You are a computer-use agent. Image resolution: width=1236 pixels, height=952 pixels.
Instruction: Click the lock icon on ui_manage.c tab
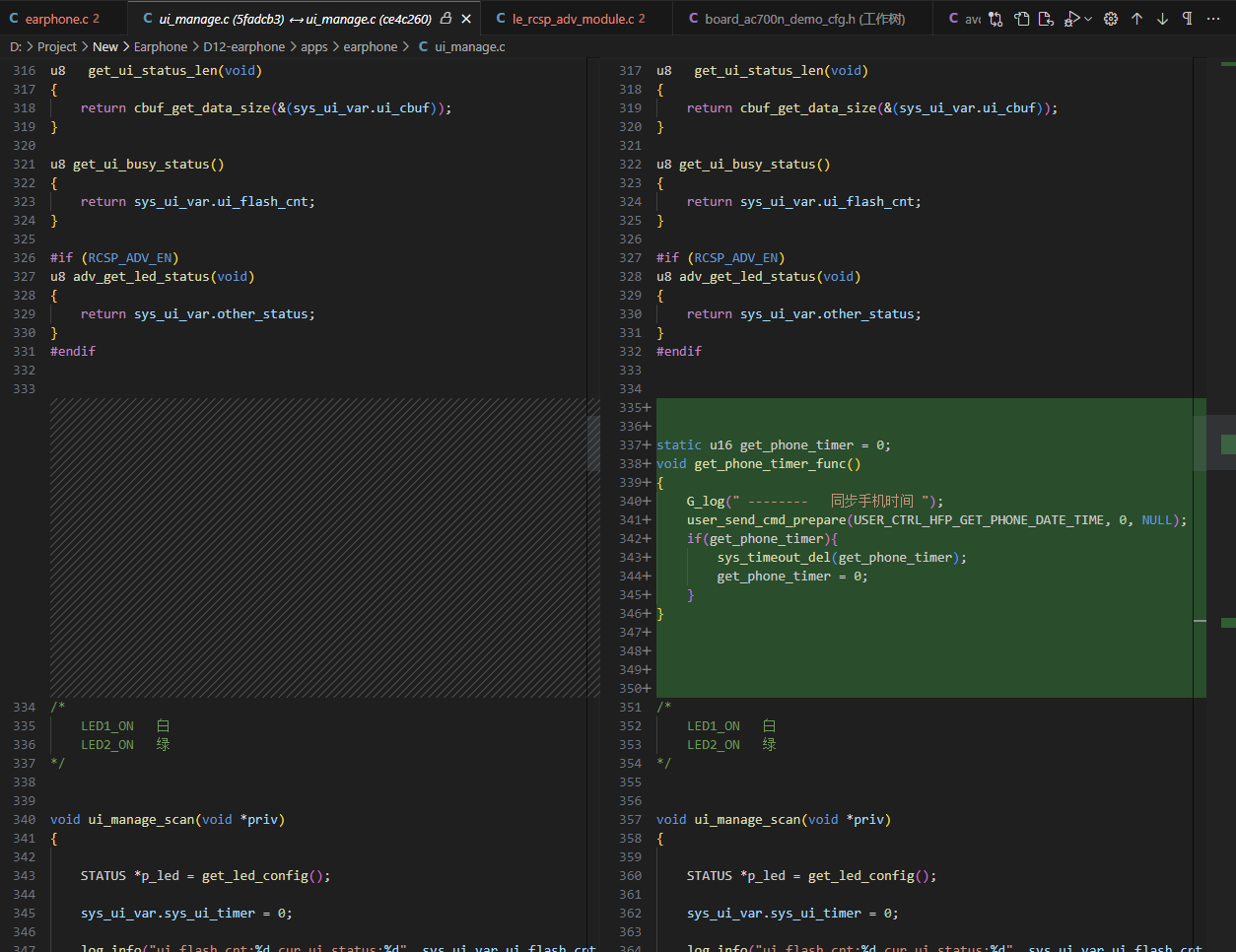pyautogui.click(x=446, y=19)
